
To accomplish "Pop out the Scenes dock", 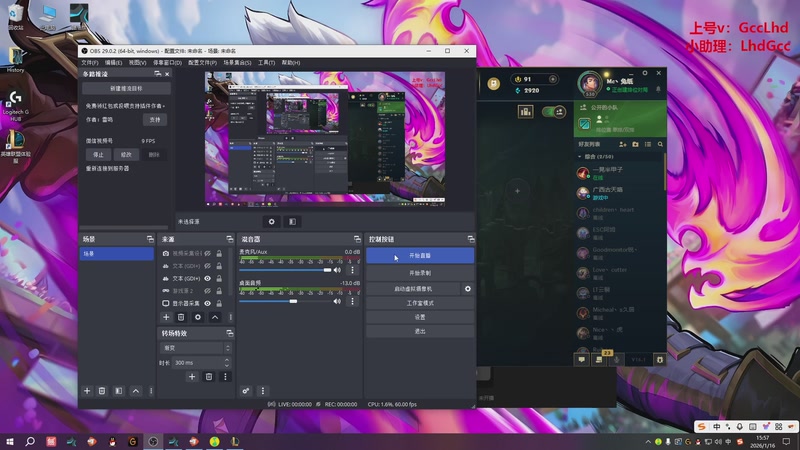I will (150, 239).
